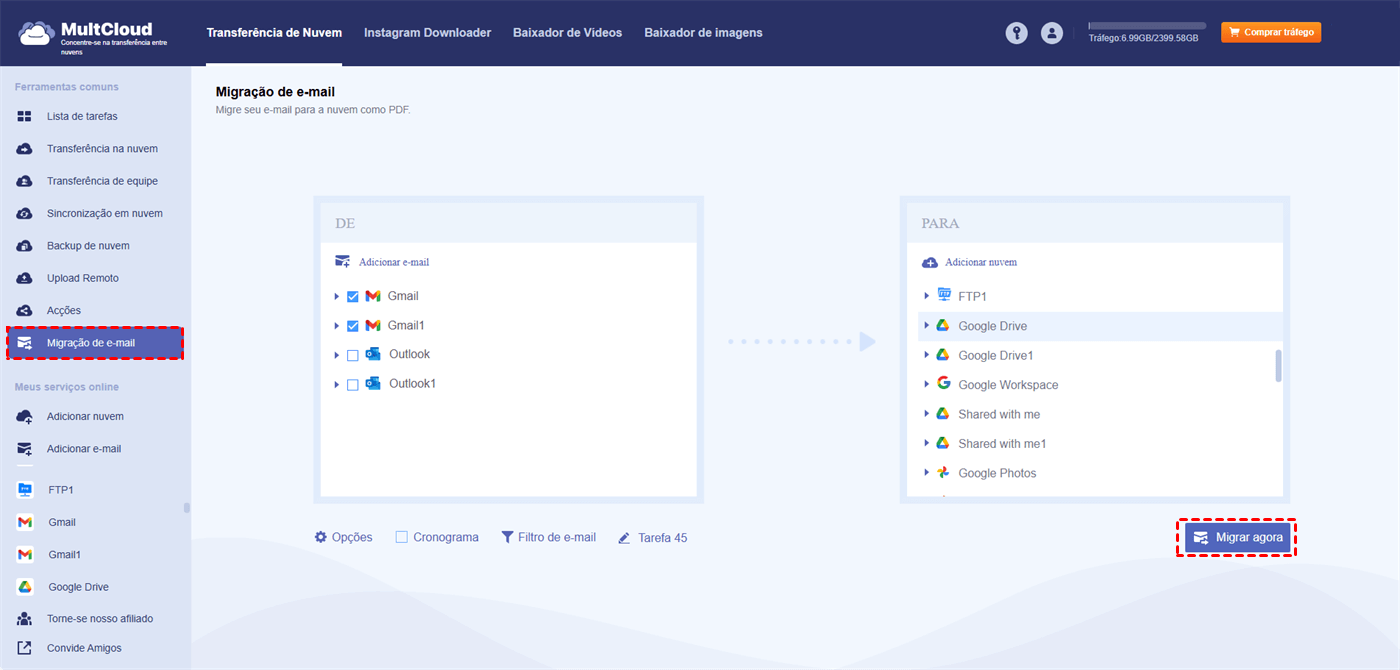The height and width of the screenshot is (670, 1400).
Task: Click the Lista de tarefas grid icon
Action: pyautogui.click(x=25, y=117)
